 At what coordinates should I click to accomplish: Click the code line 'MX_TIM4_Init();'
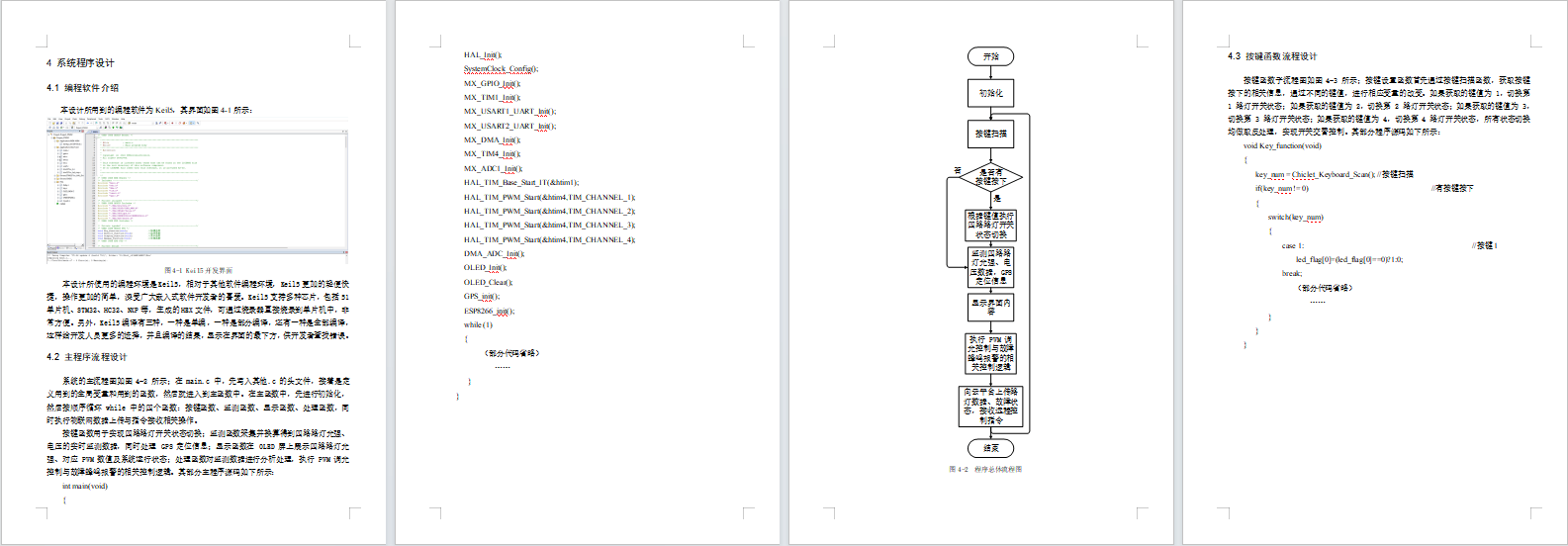pyautogui.click(x=492, y=154)
